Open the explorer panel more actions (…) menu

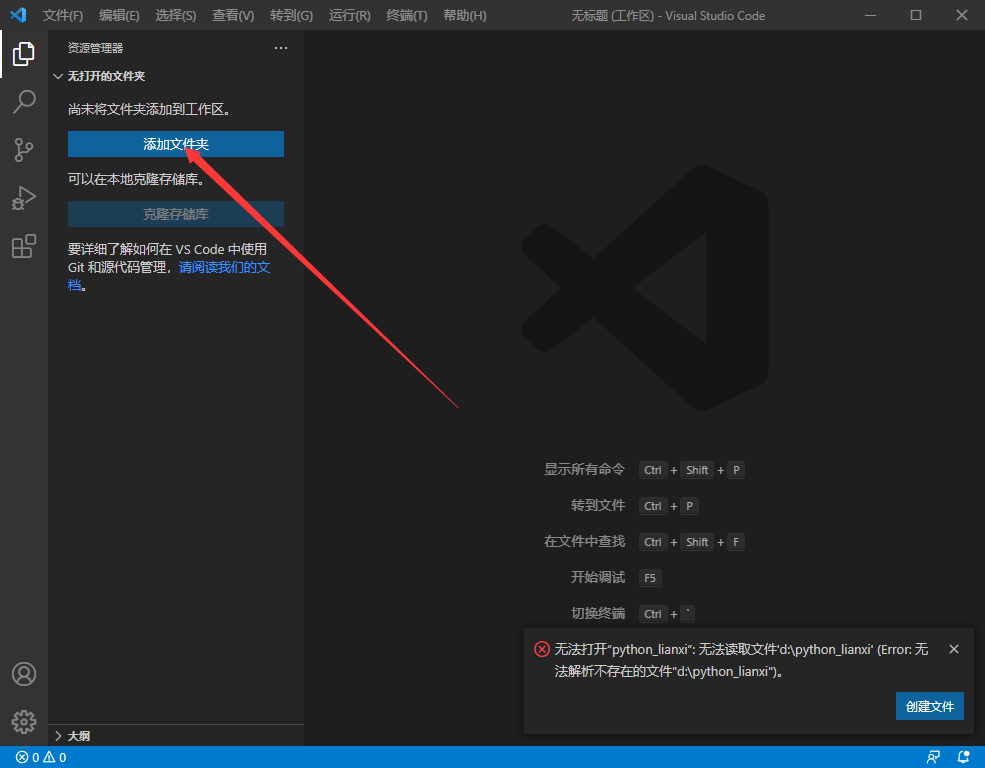coord(281,48)
